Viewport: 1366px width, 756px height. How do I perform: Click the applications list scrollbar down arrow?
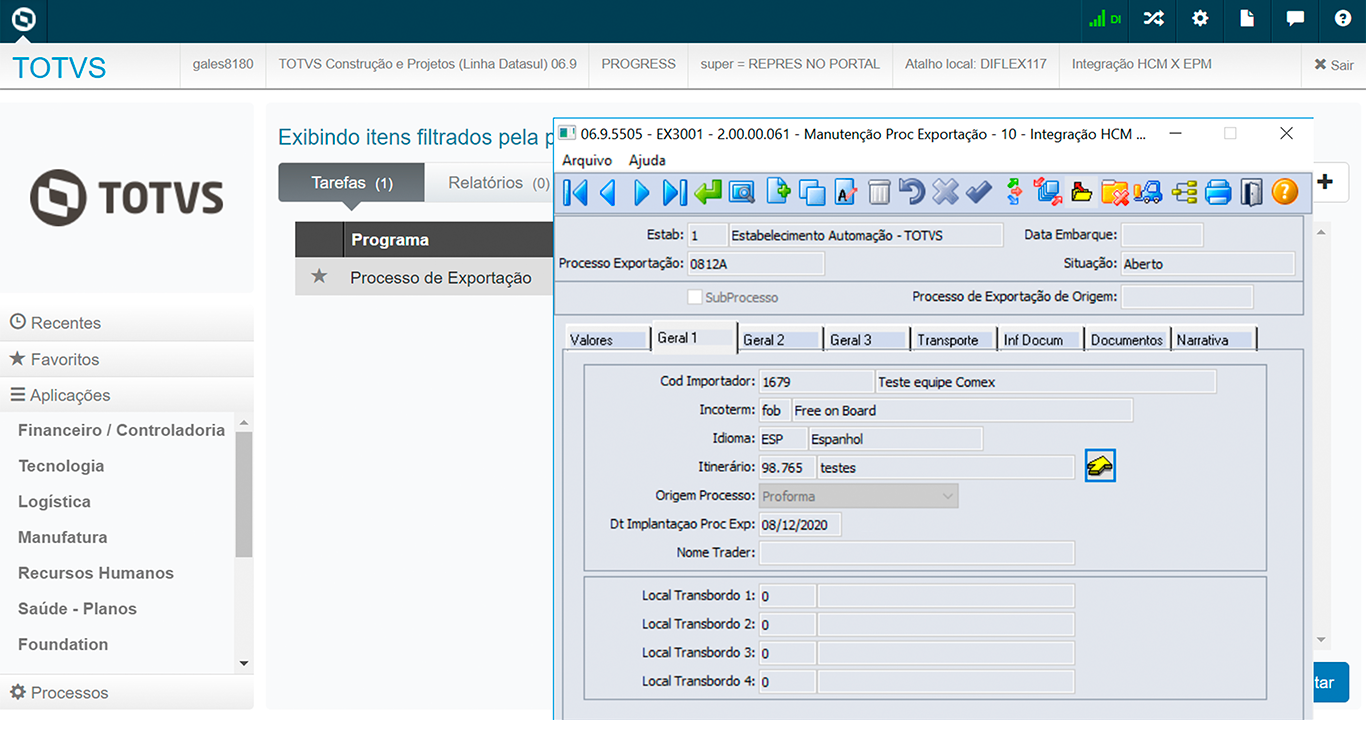tap(244, 663)
